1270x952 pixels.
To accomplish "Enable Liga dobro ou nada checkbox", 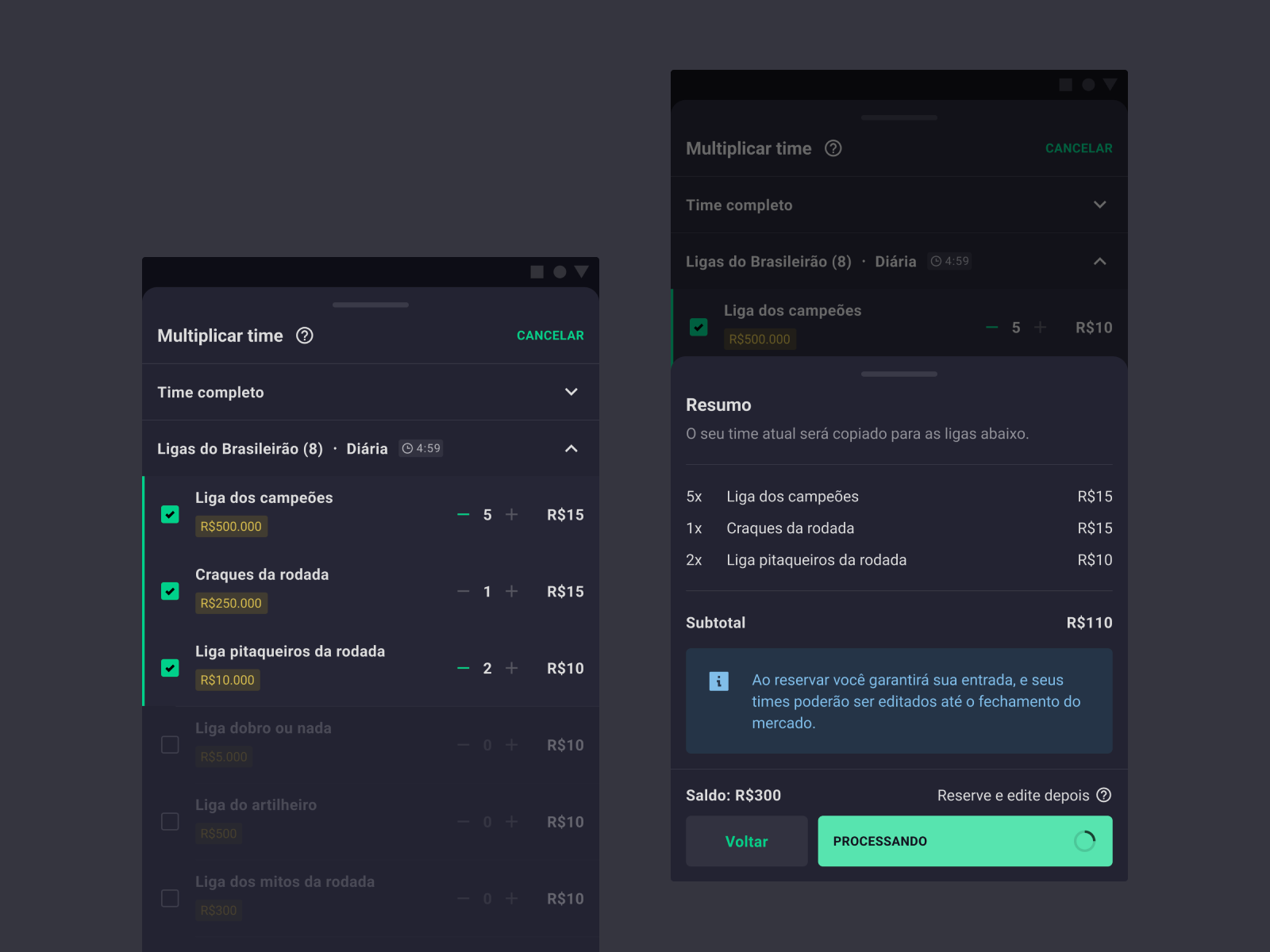I will 170,745.
